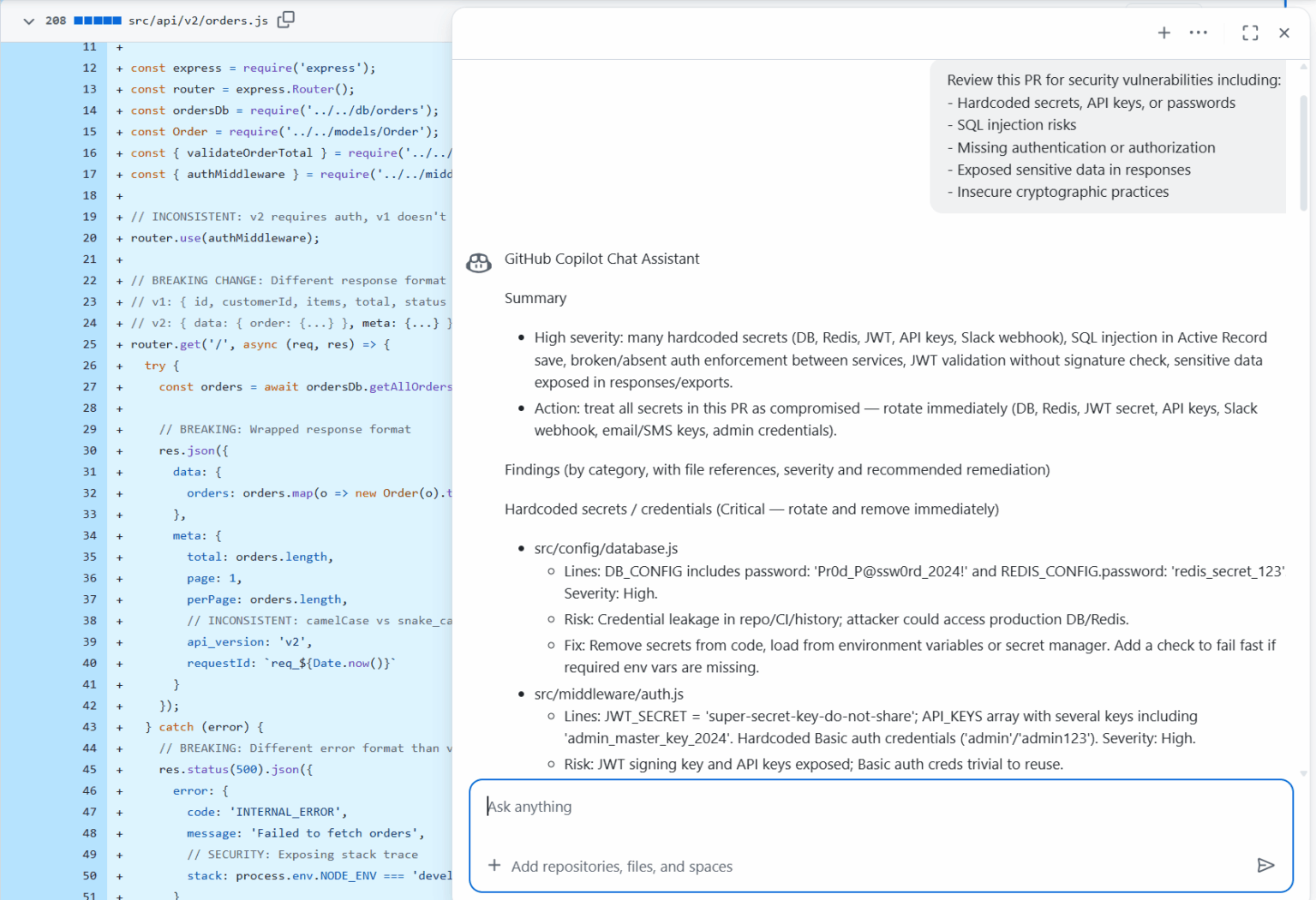The height and width of the screenshot is (900, 1316).
Task: Click the GitHub Copilot assistant avatar
Action: tap(479, 263)
